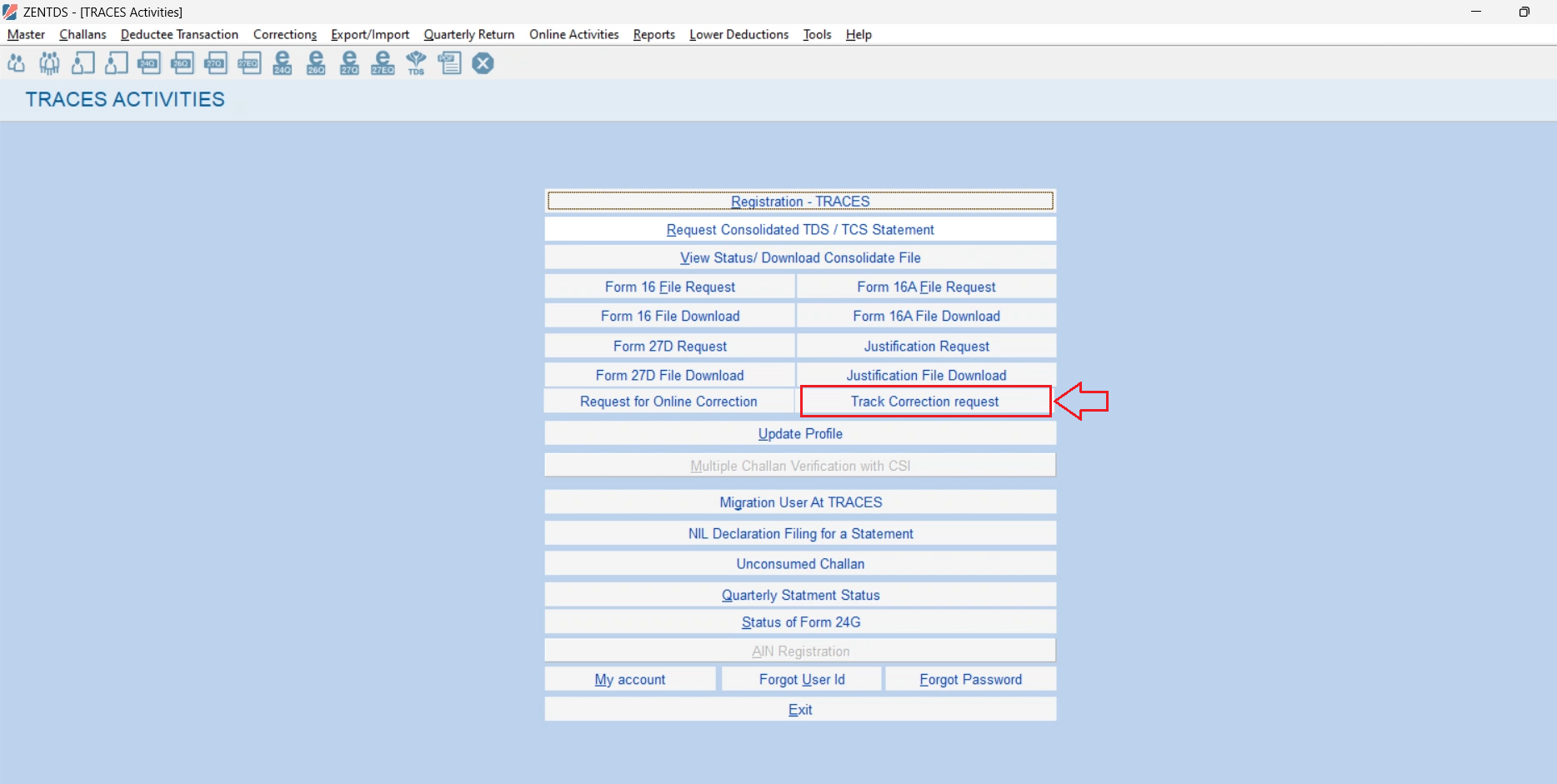Screen dimensions: 1557x784
Task: Click the e-24Q return toolbar icon
Action: (x=283, y=63)
